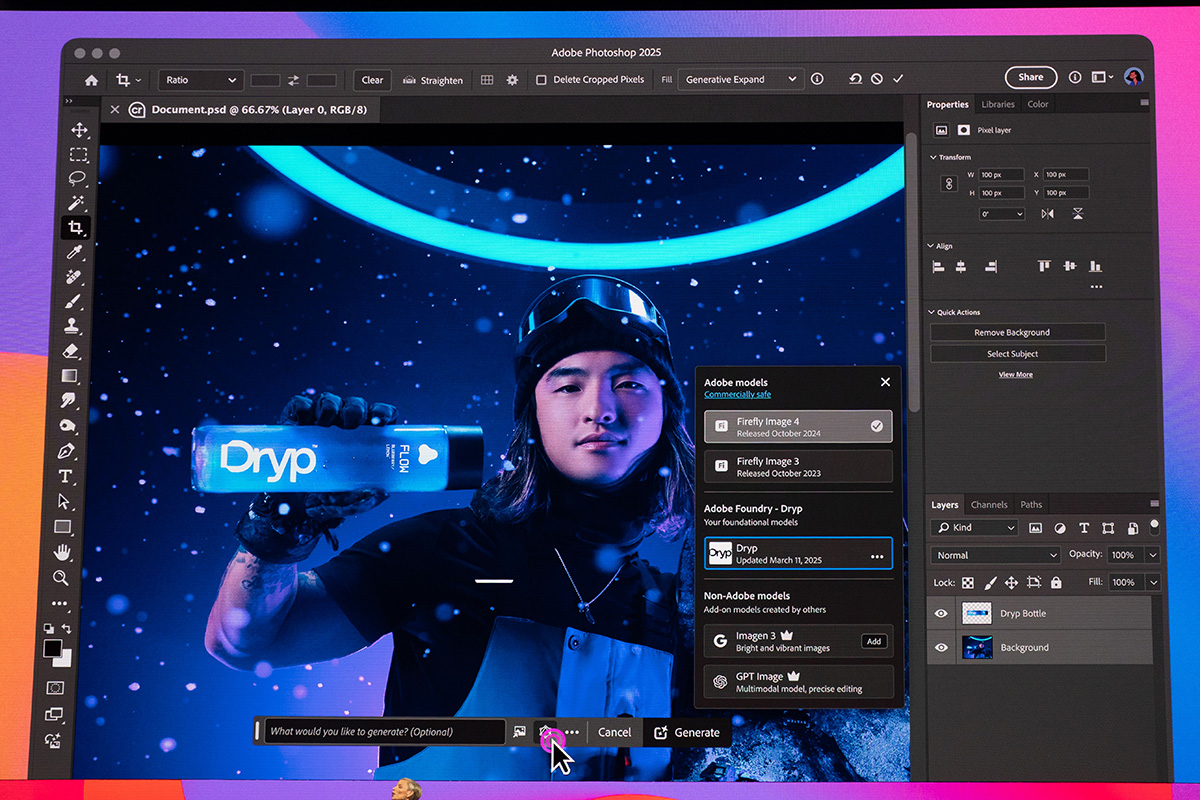The height and width of the screenshot is (800, 1200).
Task: Switch to the Color tab
Action: point(1038,104)
